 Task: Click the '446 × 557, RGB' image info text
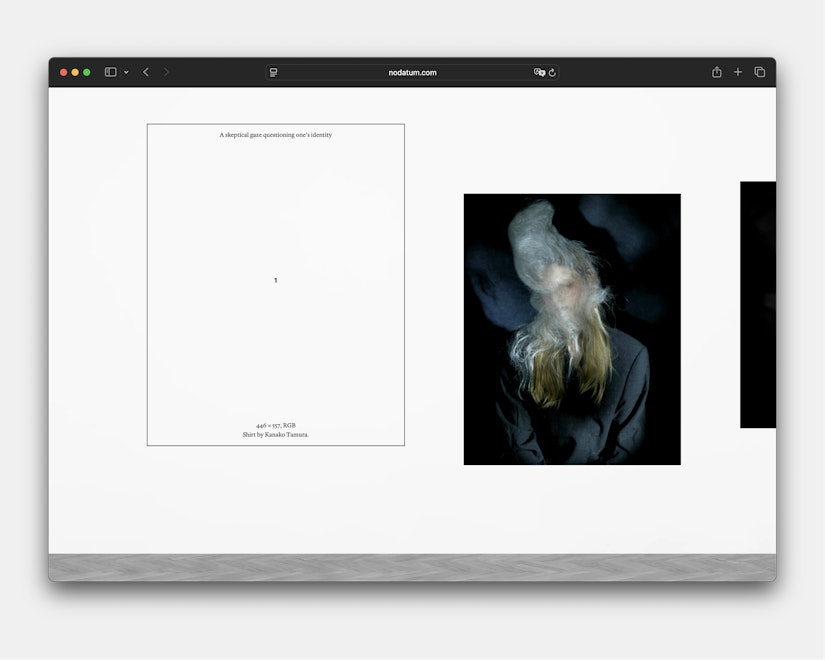[x=275, y=425]
